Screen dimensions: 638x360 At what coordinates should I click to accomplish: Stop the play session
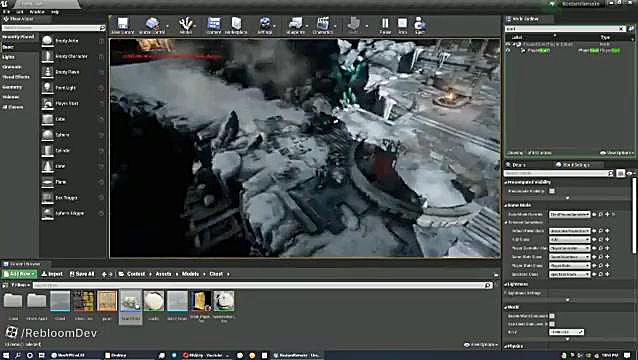(x=402, y=26)
